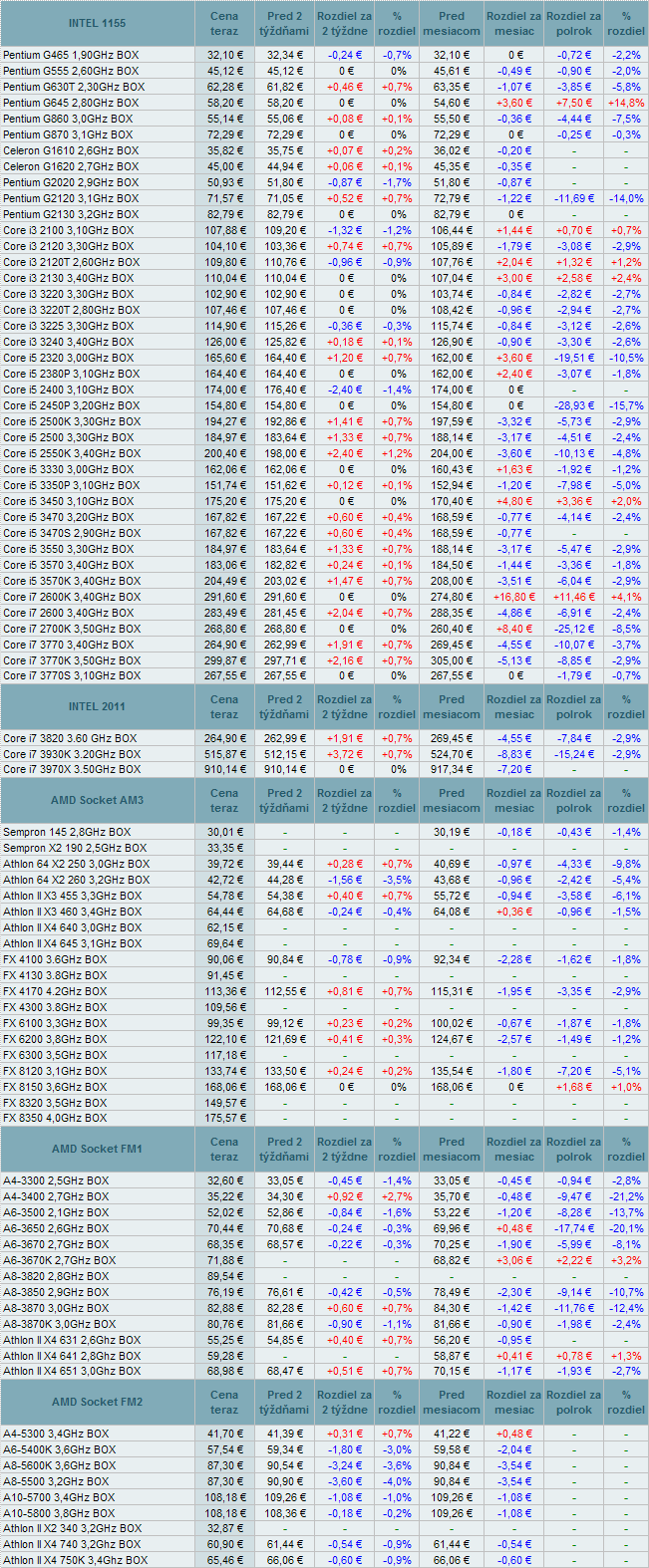Select the A4-3300 2,5GHz BOX row name
Image resolution: width=649 pixels, height=1568 pixels.
[56, 1180]
